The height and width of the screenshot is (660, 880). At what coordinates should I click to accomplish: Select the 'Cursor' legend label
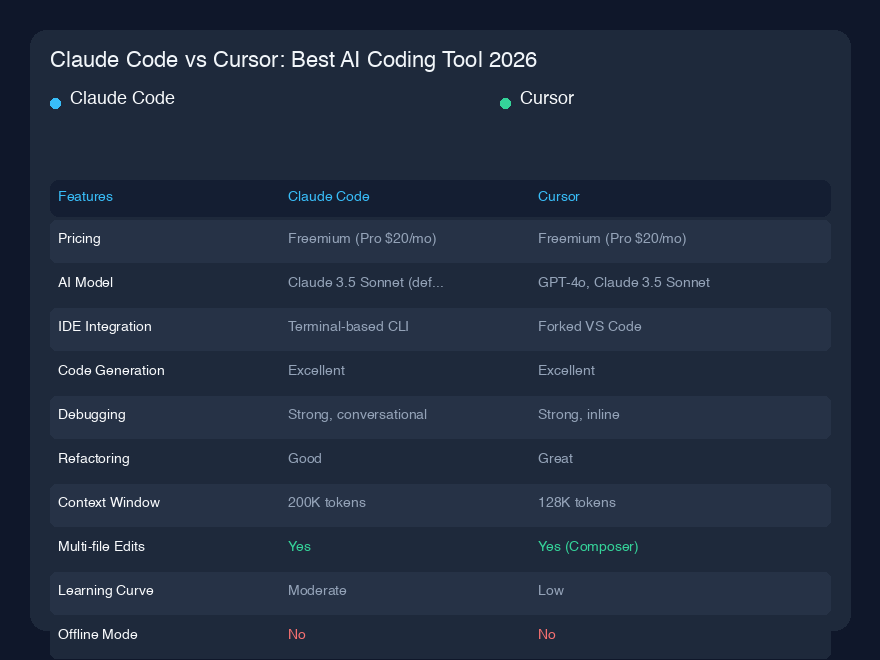[x=547, y=98]
